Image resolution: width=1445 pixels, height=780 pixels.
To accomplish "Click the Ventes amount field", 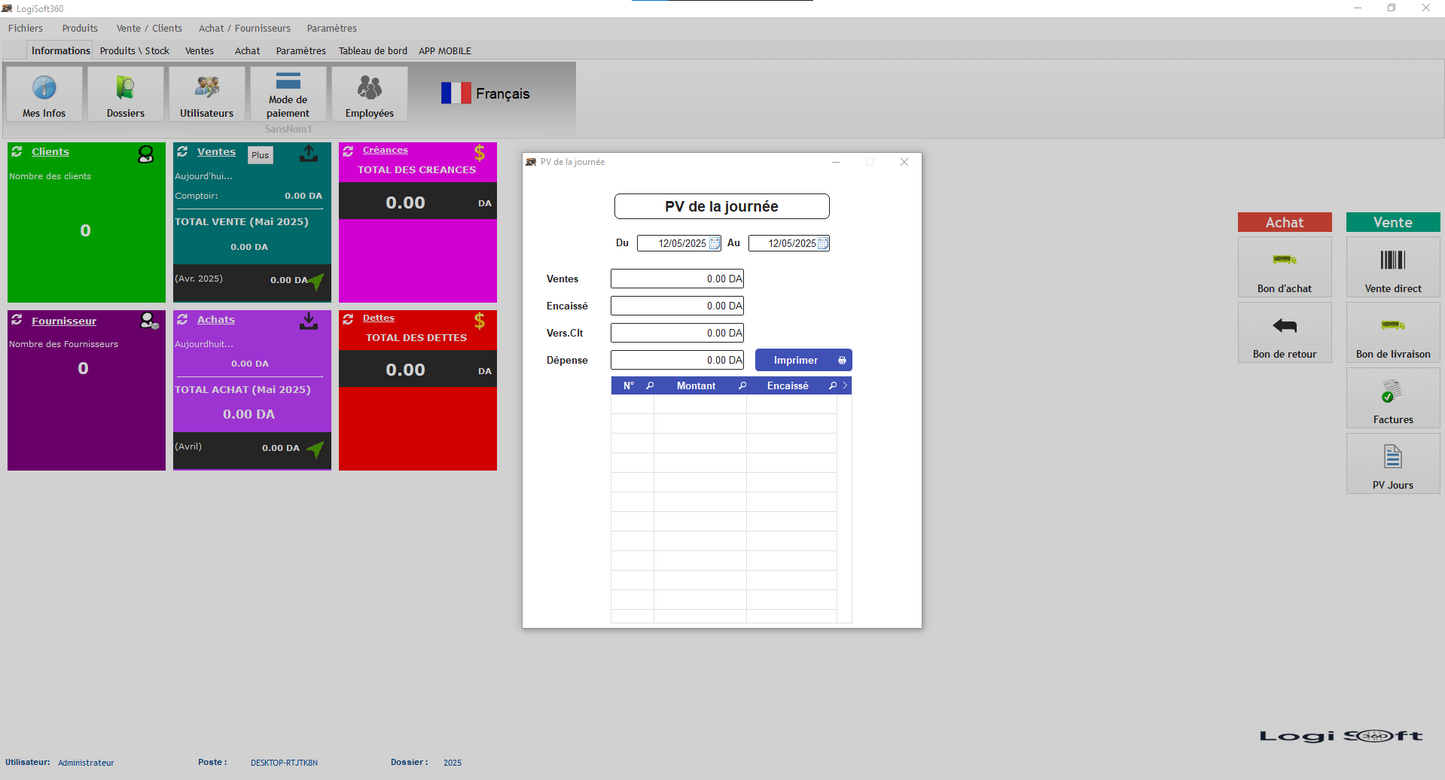I will point(677,279).
